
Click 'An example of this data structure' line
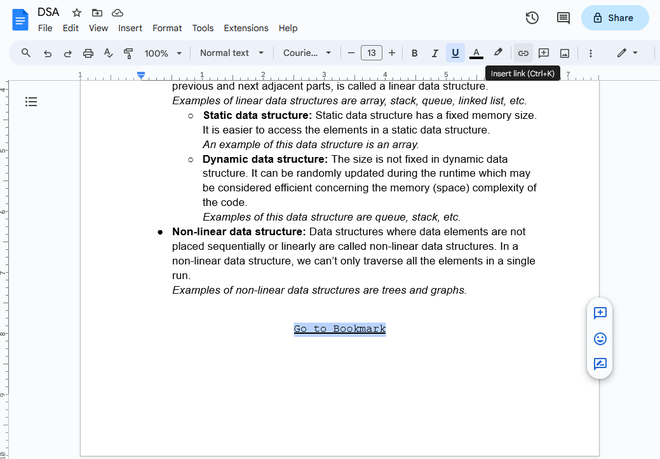pyautogui.click(x=311, y=144)
